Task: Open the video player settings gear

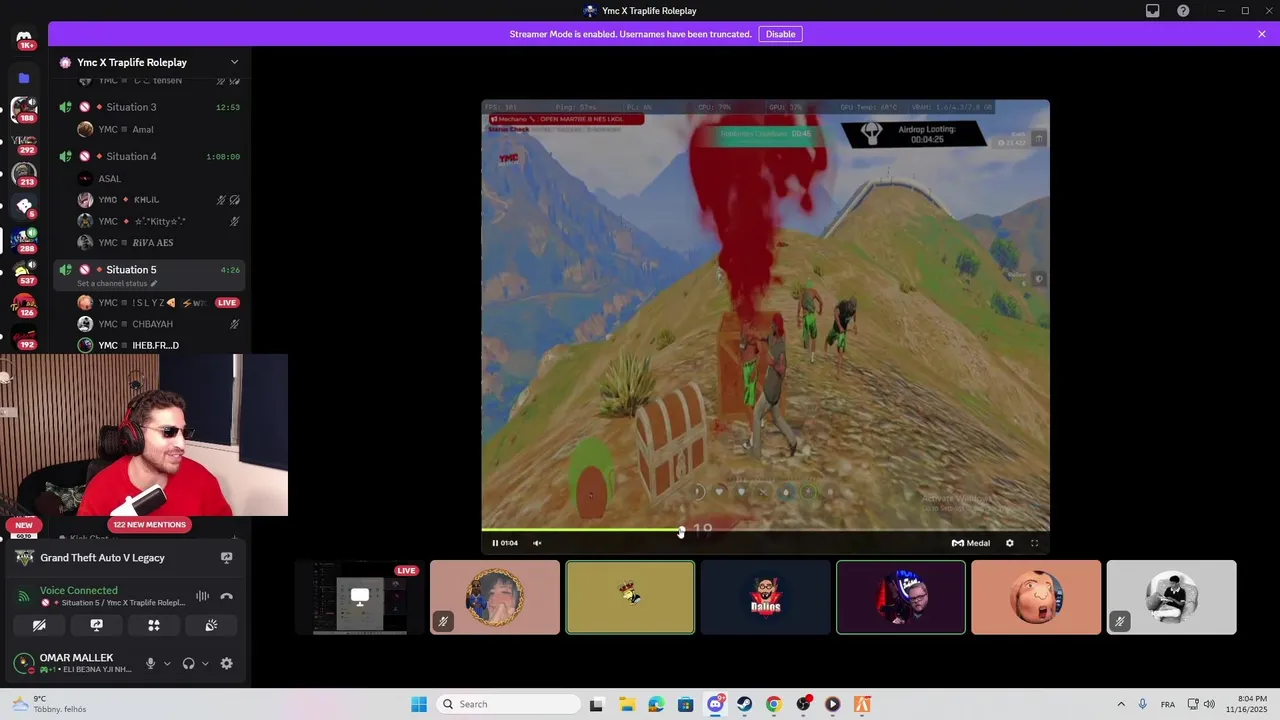Action: (1009, 543)
